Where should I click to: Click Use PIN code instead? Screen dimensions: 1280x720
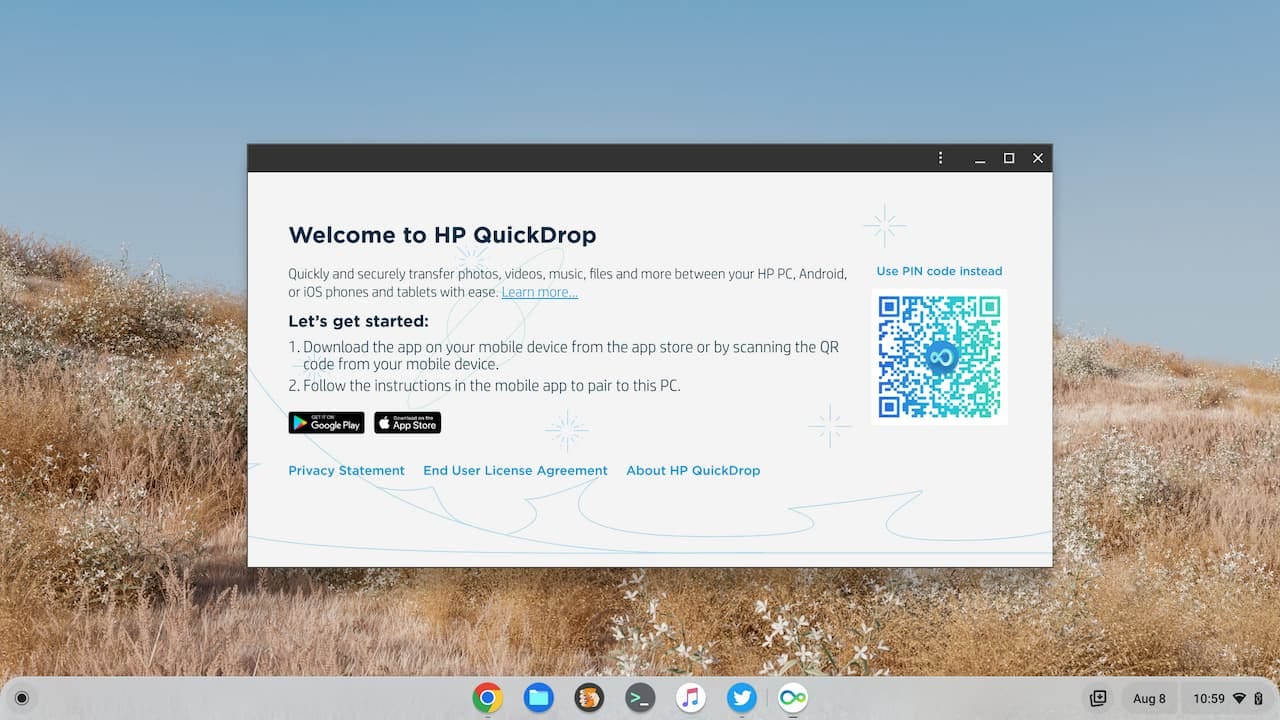(939, 271)
